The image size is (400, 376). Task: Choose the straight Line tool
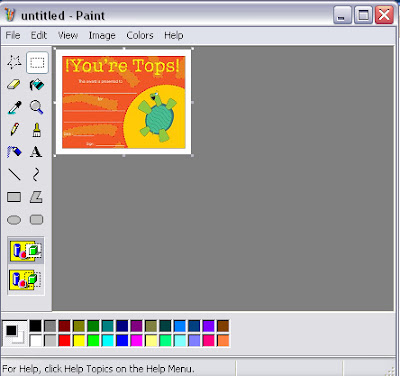tap(14, 174)
